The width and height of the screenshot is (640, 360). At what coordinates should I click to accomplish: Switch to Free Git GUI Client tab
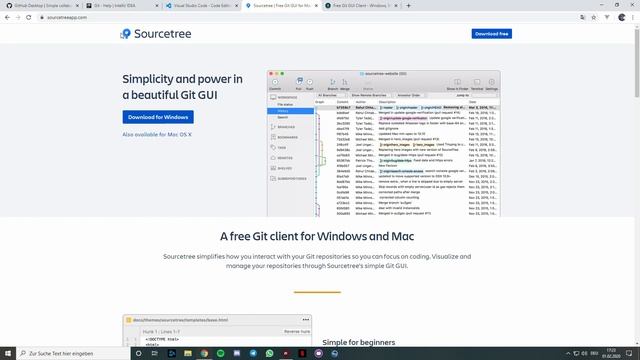361,6
